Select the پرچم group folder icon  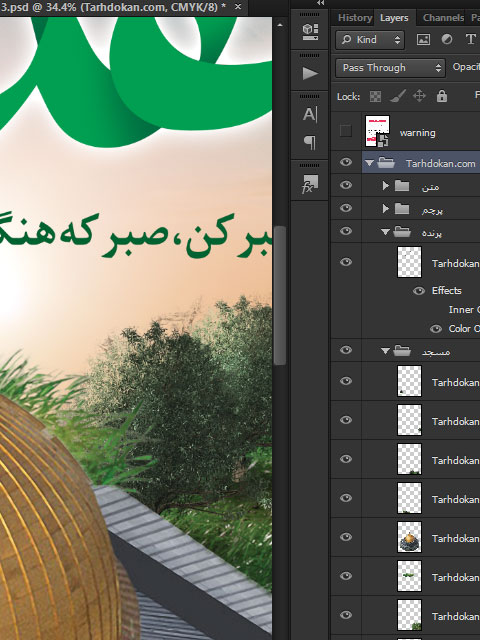(x=402, y=209)
